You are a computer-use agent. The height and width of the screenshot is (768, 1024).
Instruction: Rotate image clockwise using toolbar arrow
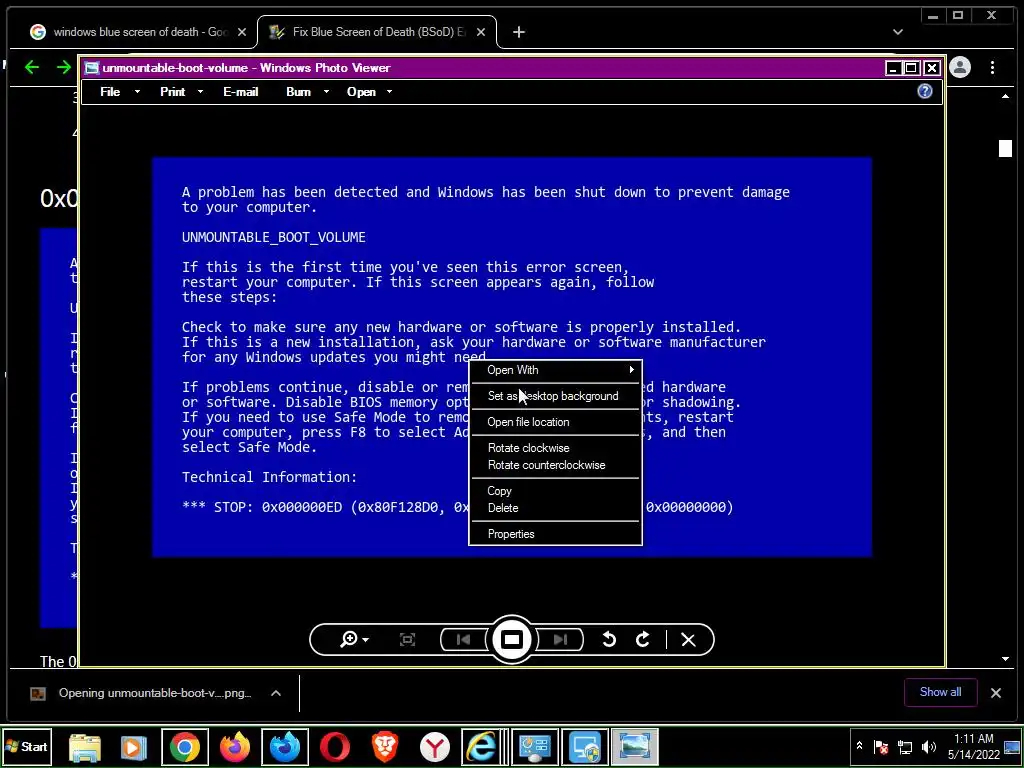[643, 639]
